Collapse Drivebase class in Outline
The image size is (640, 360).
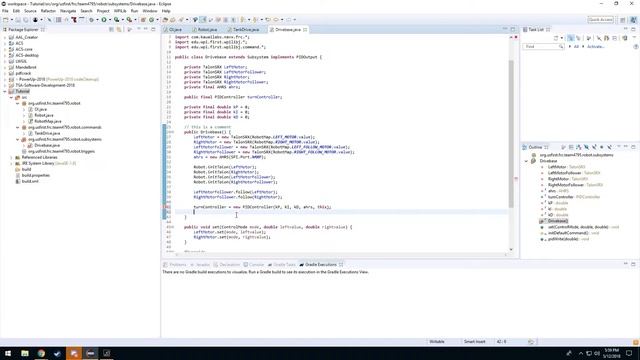tap(526, 161)
